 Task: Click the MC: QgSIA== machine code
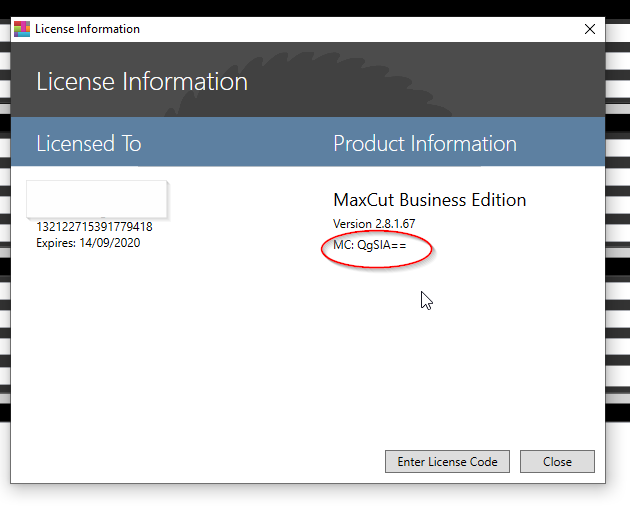pyautogui.click(x=369, y=245)
